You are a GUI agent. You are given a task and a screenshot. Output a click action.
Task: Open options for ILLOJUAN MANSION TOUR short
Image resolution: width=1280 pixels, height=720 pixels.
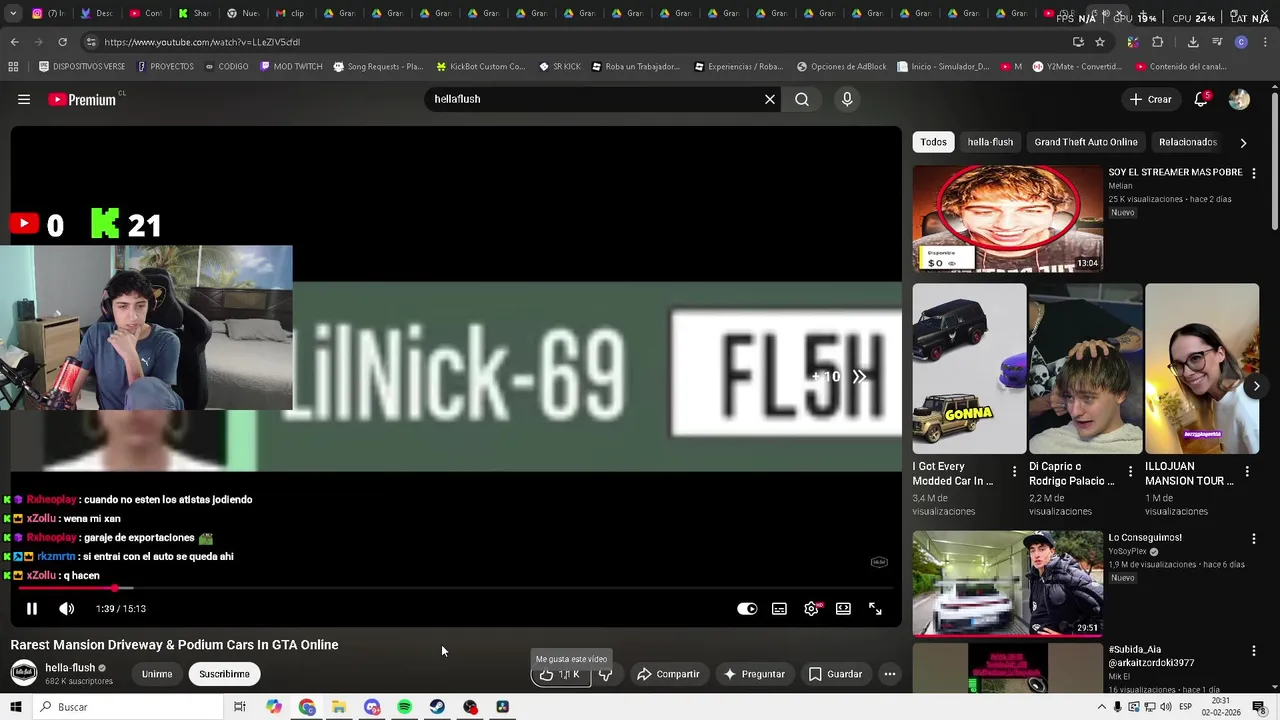click(x=1247, y=471)
